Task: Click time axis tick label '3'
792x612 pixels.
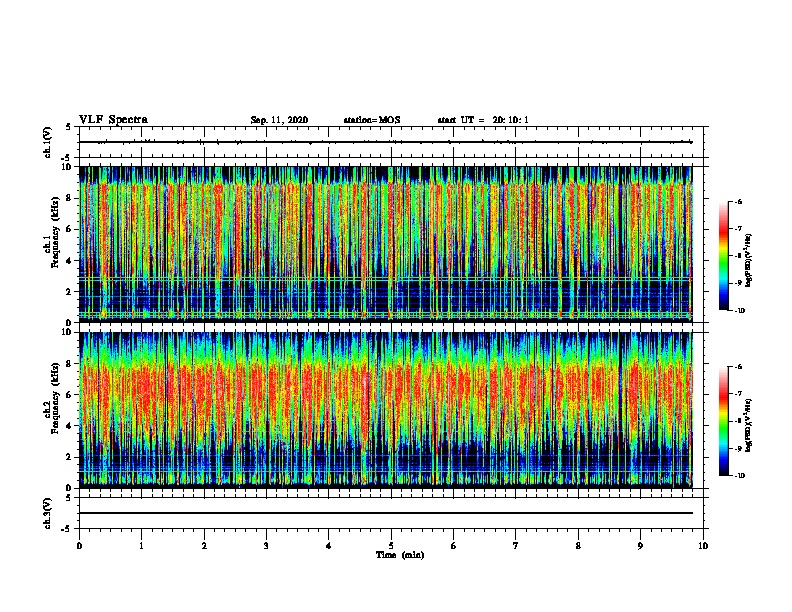Action: [266, 546]
